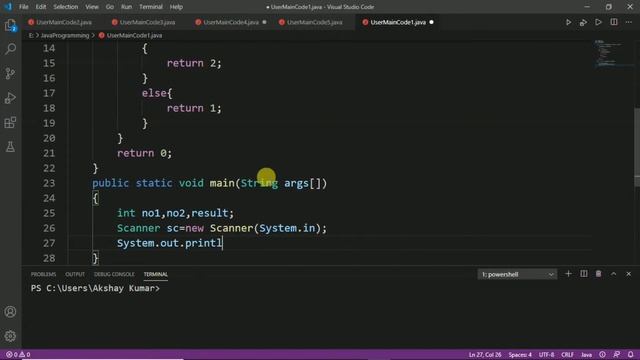Image resolution: width=640 pixels, height=360 pixels.
Task: Close the terminal panel
Action: [x=629, y=274]
